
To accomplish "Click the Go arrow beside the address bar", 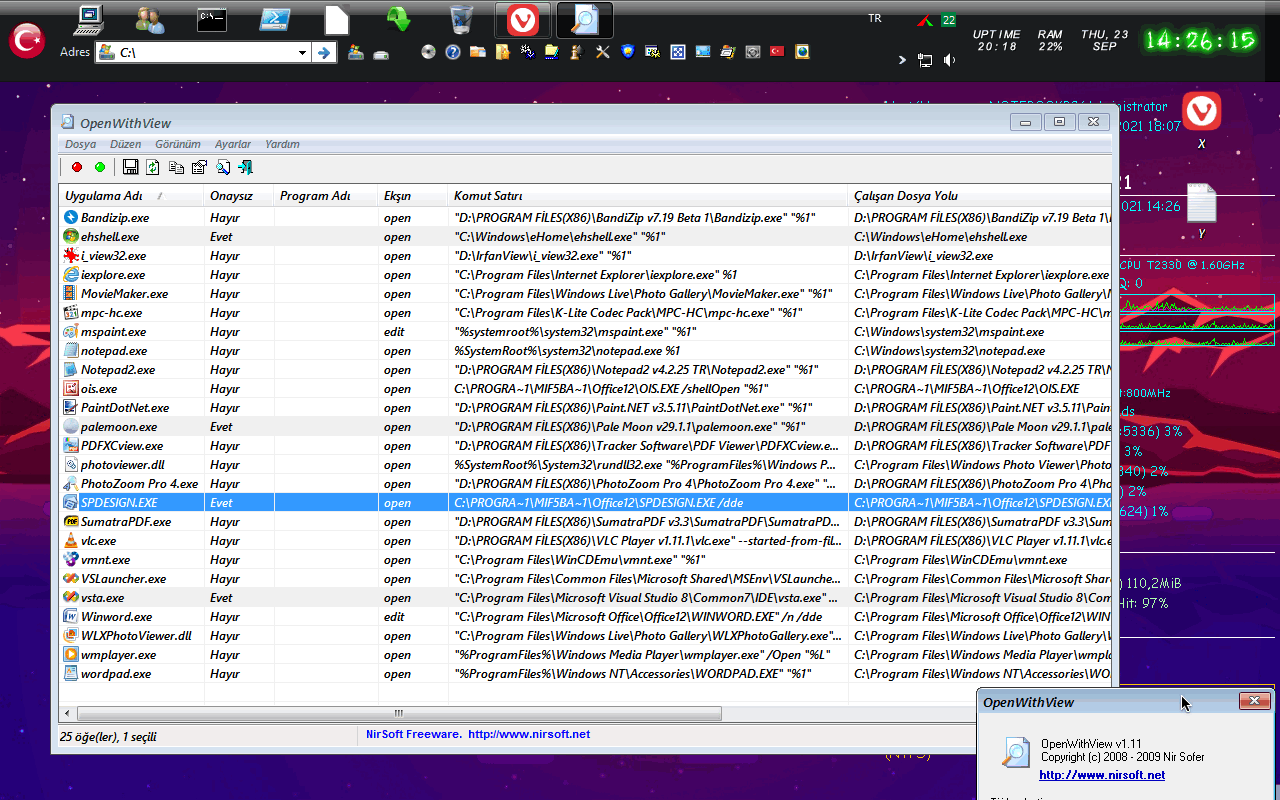I will pyautogui.click(x=323, y=53).
